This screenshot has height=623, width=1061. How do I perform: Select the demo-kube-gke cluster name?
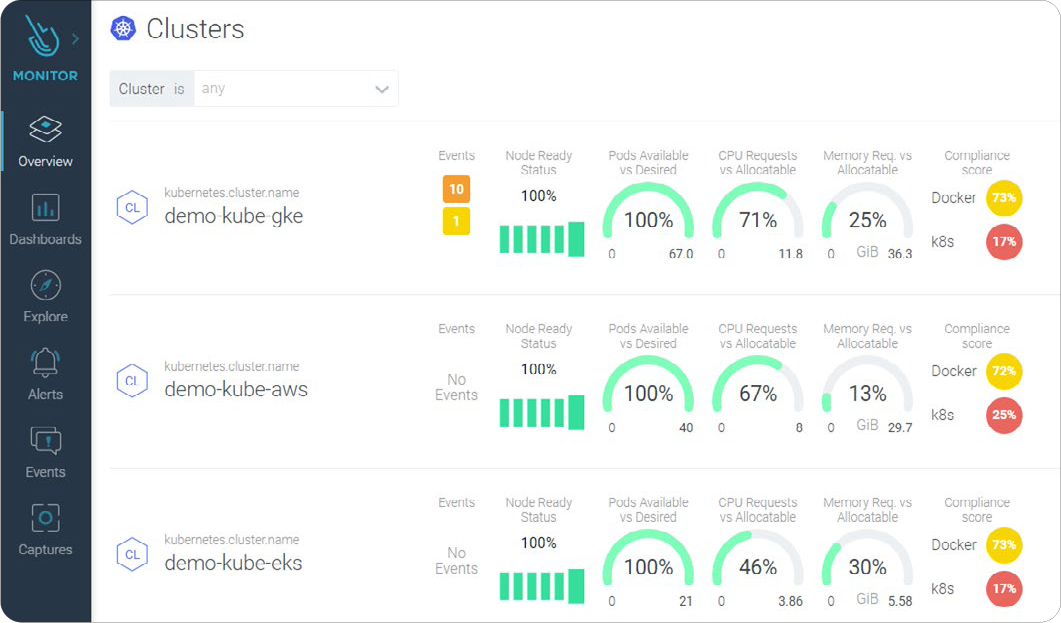233,216
